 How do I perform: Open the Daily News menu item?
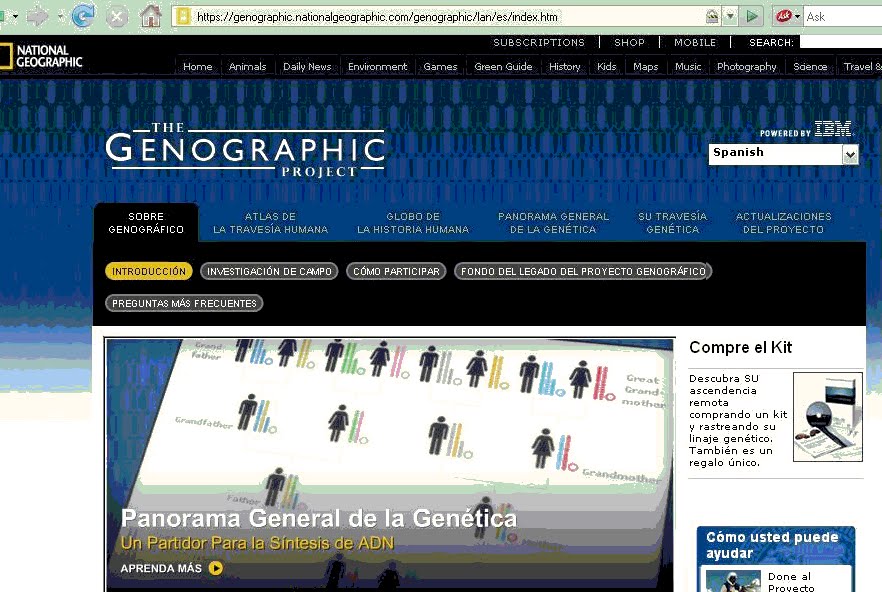click(307, 66)
